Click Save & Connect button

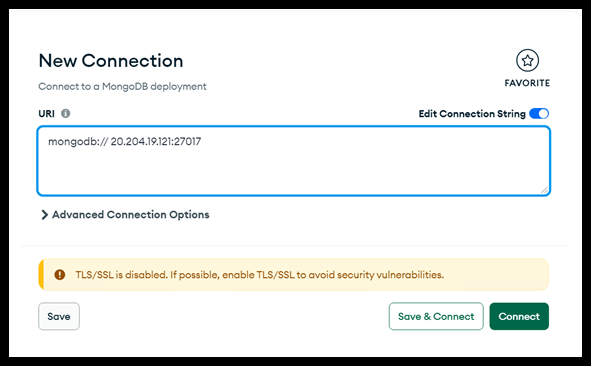[436, 316]
